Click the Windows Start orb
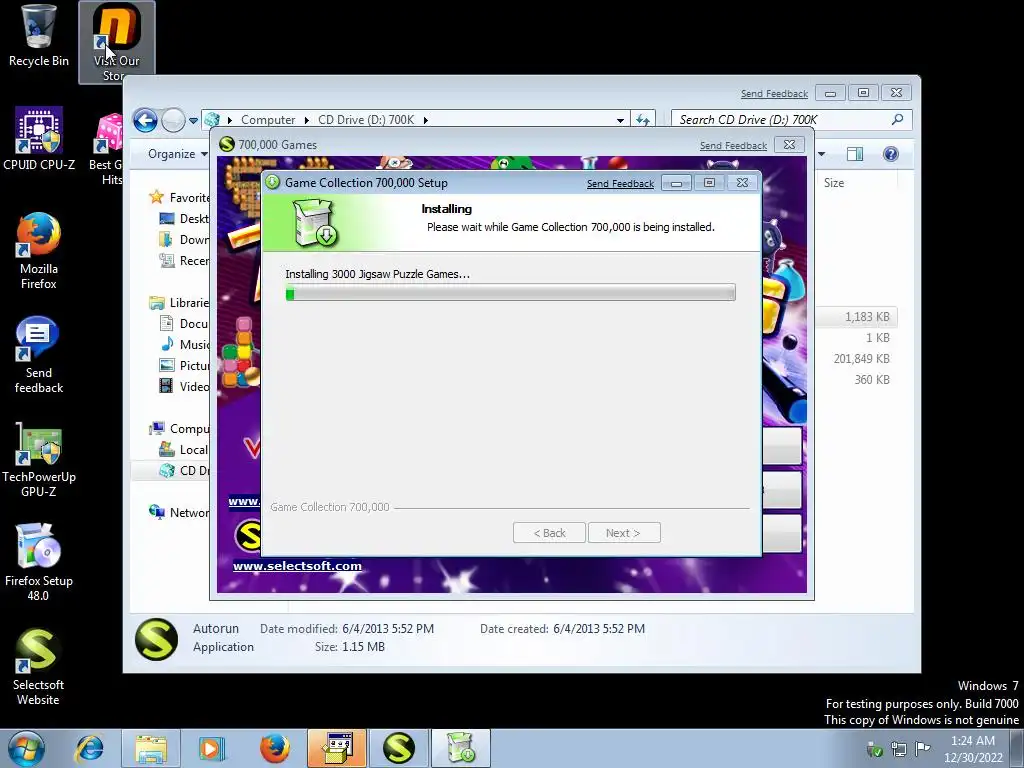This screenshot has width=1024, height=768. click(26, 748)
